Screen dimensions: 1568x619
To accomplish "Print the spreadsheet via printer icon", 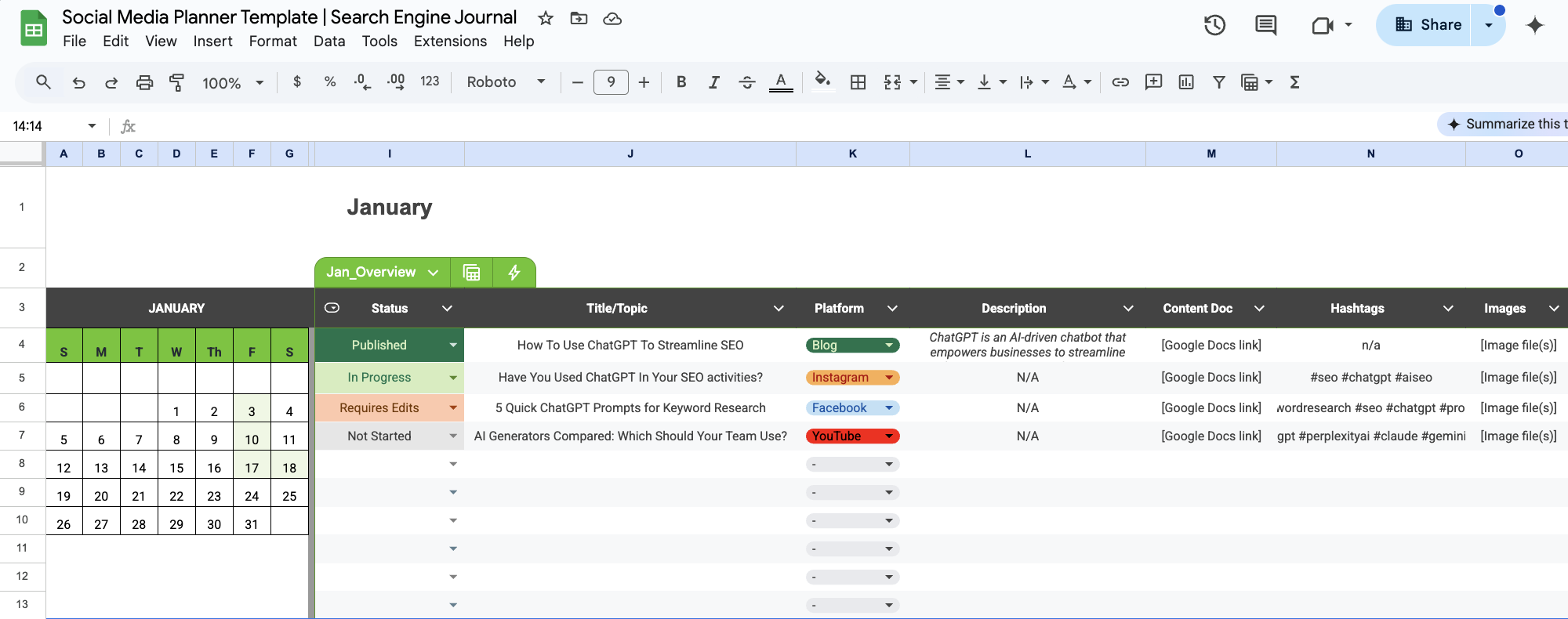I will 144,82.
